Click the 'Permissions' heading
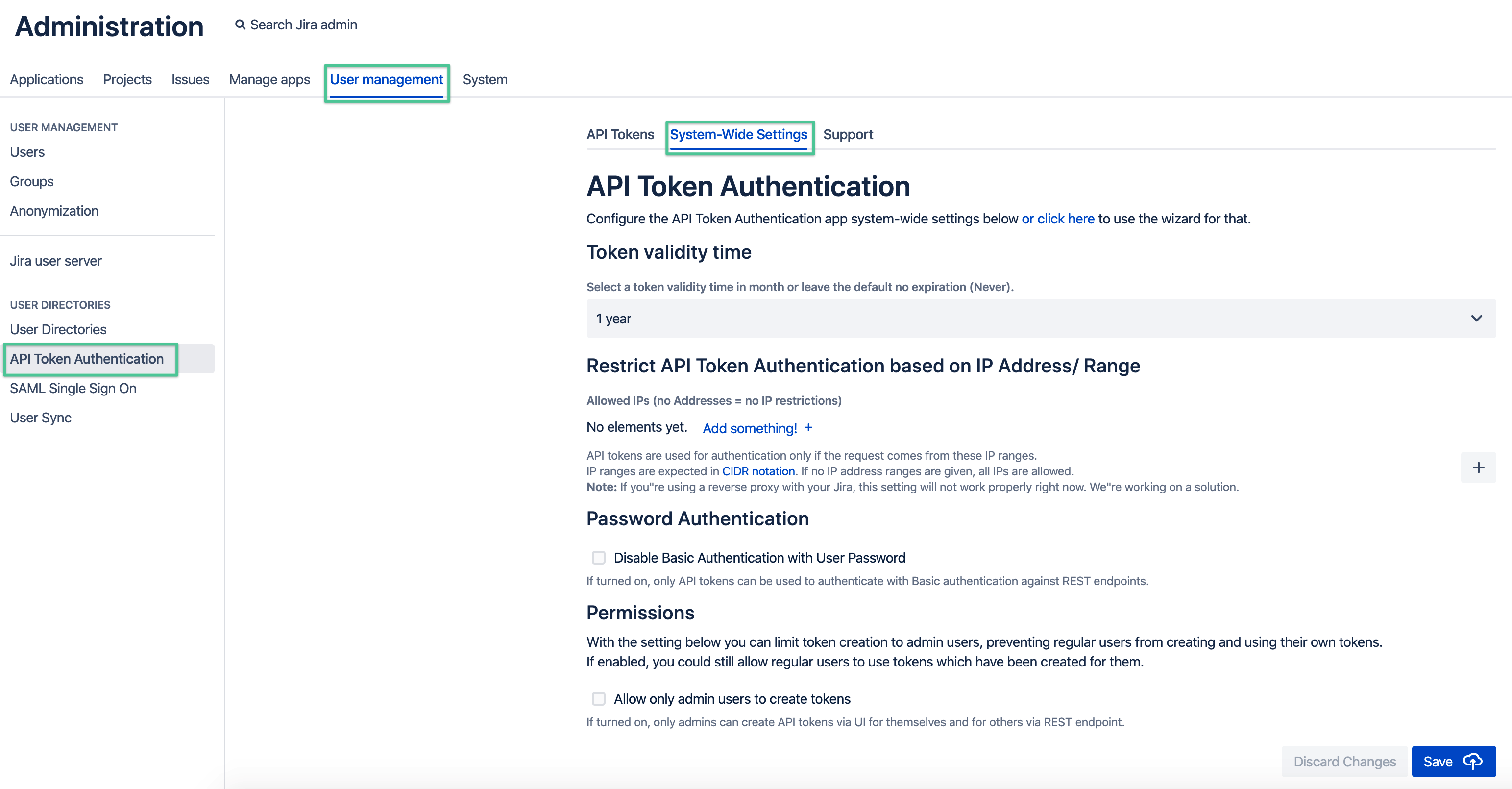 pos(640,612)
